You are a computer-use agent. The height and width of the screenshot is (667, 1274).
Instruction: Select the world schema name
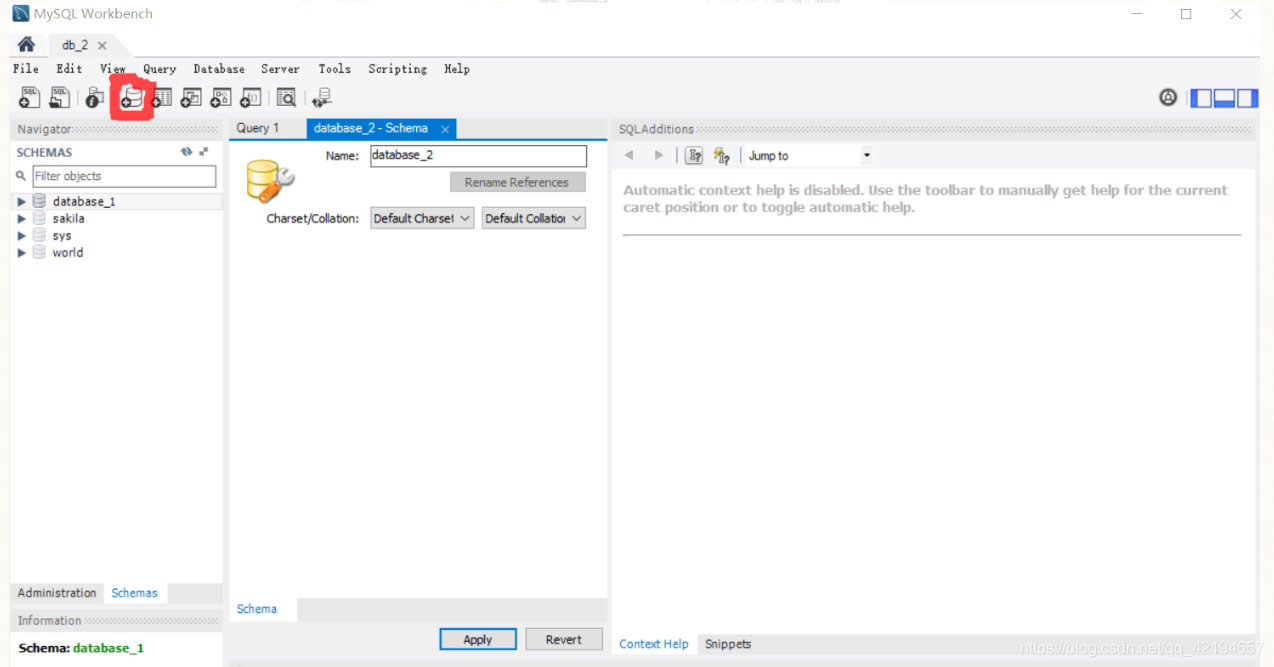68,252
